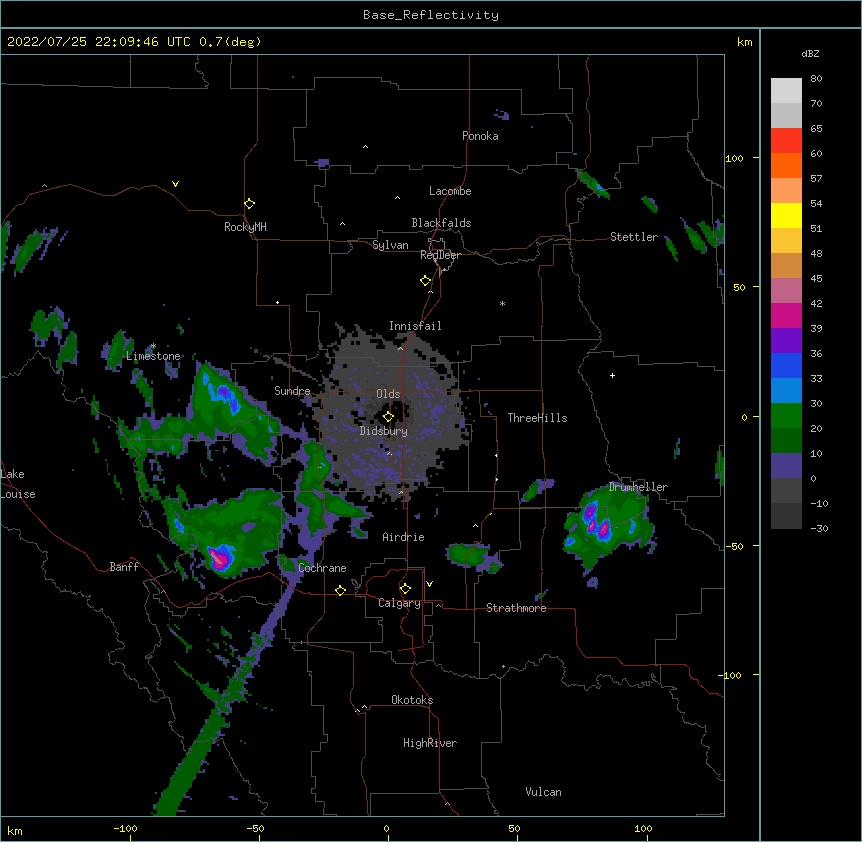The width and height of the screenshot is (862, 842).
Task: Click the magenta 42 dBZ legend color
Action: click(786, 315)
